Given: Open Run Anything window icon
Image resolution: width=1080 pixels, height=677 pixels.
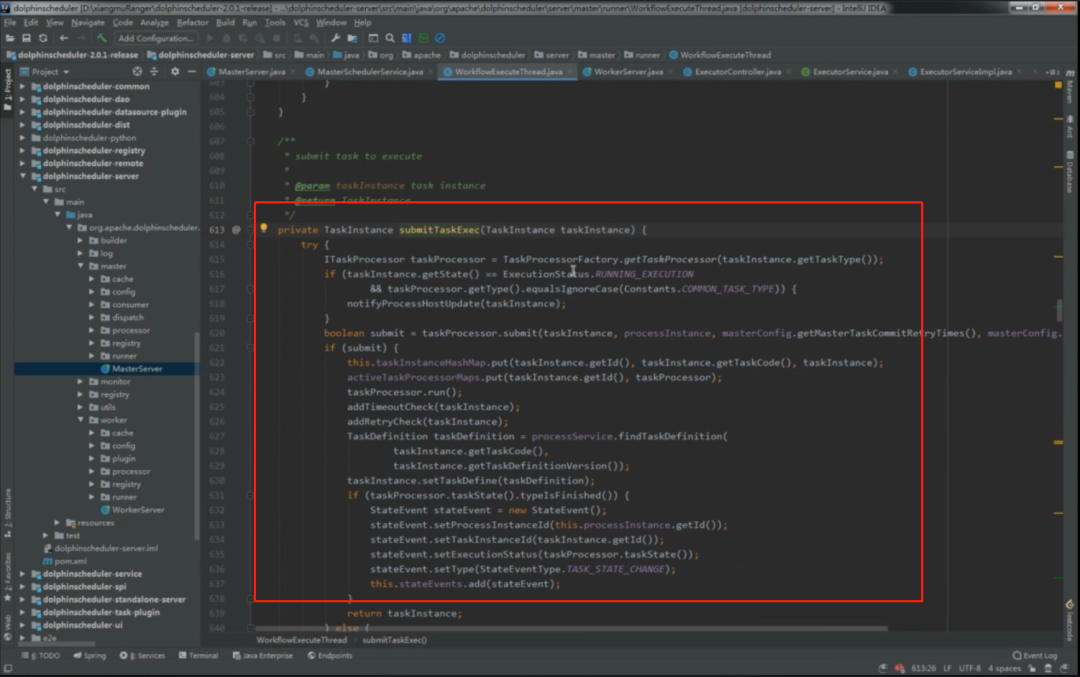Looking at the screenshot, I should point(373,39).
